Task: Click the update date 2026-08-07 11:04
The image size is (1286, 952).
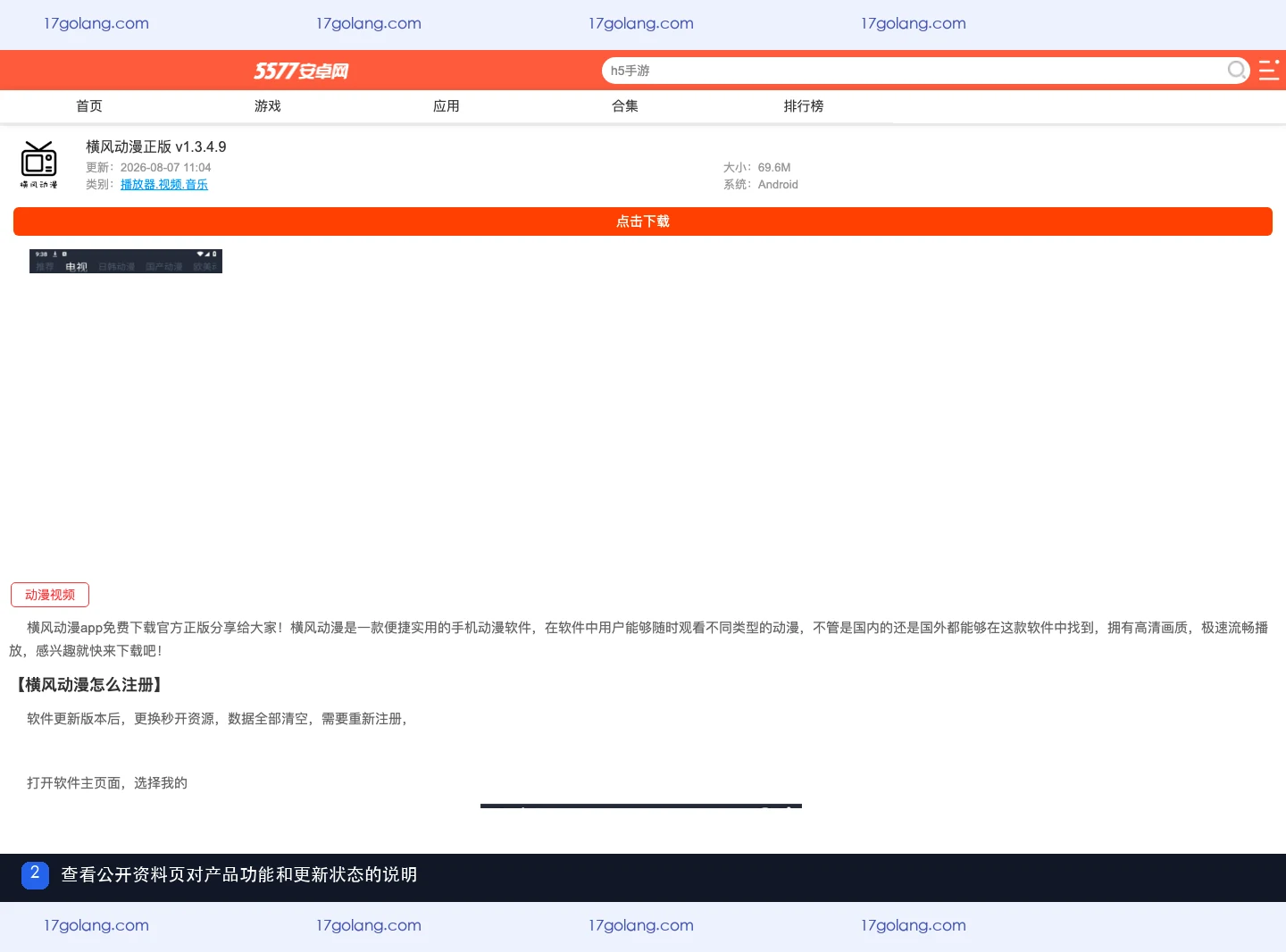Action: (166, 168)
